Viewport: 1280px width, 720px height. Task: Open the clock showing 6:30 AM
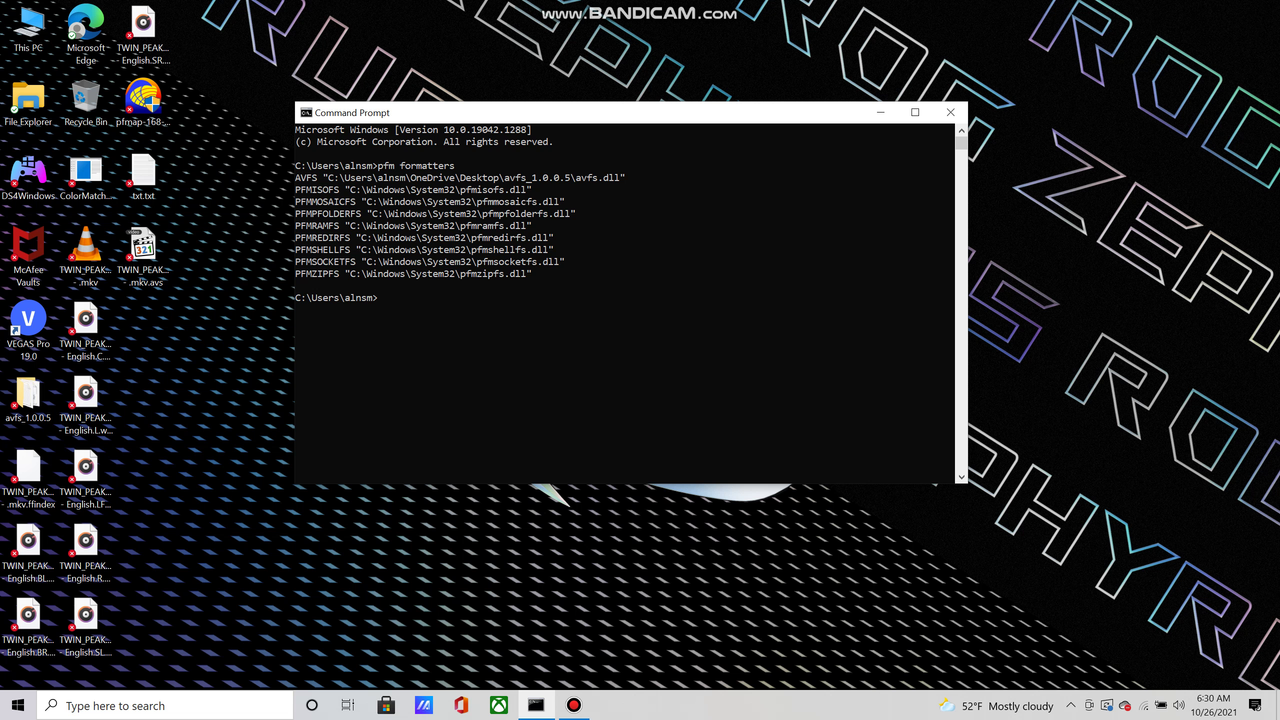click(x=1213, y=705)
